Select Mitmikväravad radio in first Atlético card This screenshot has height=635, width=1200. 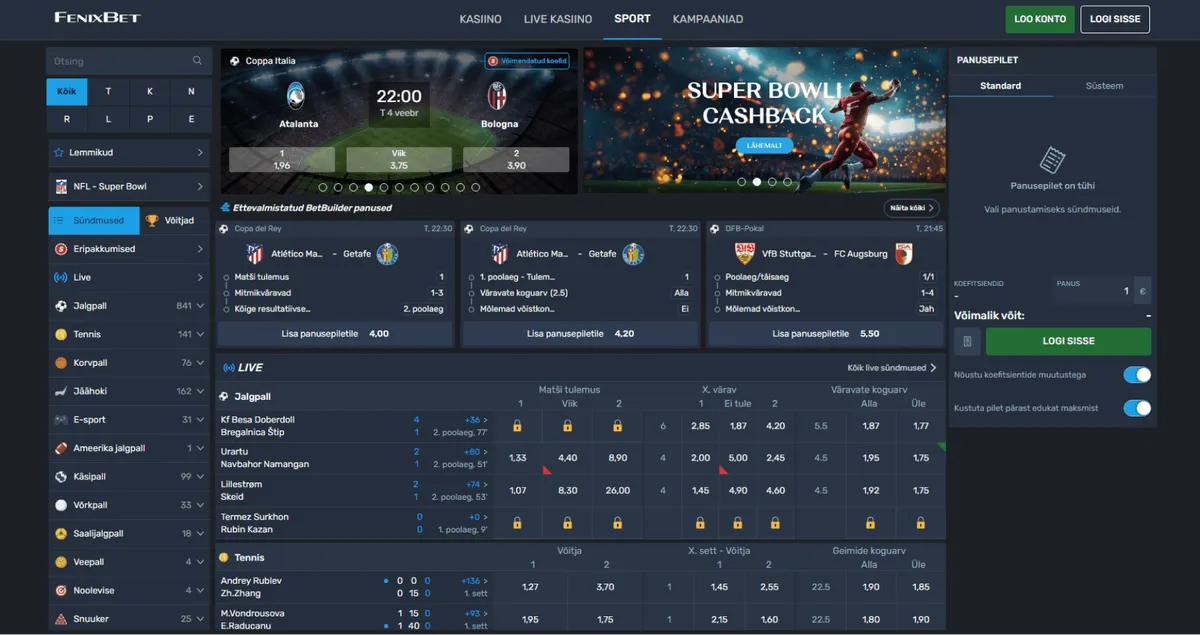pos(226,293)
